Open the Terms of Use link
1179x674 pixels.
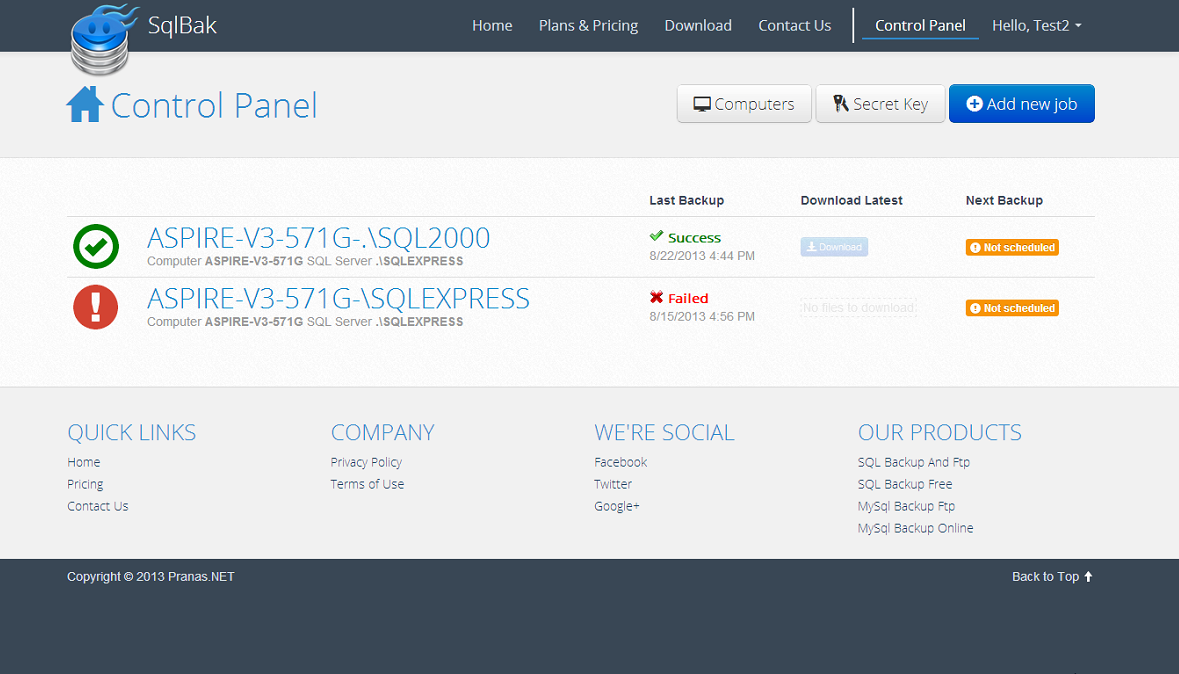coord(367,484)
